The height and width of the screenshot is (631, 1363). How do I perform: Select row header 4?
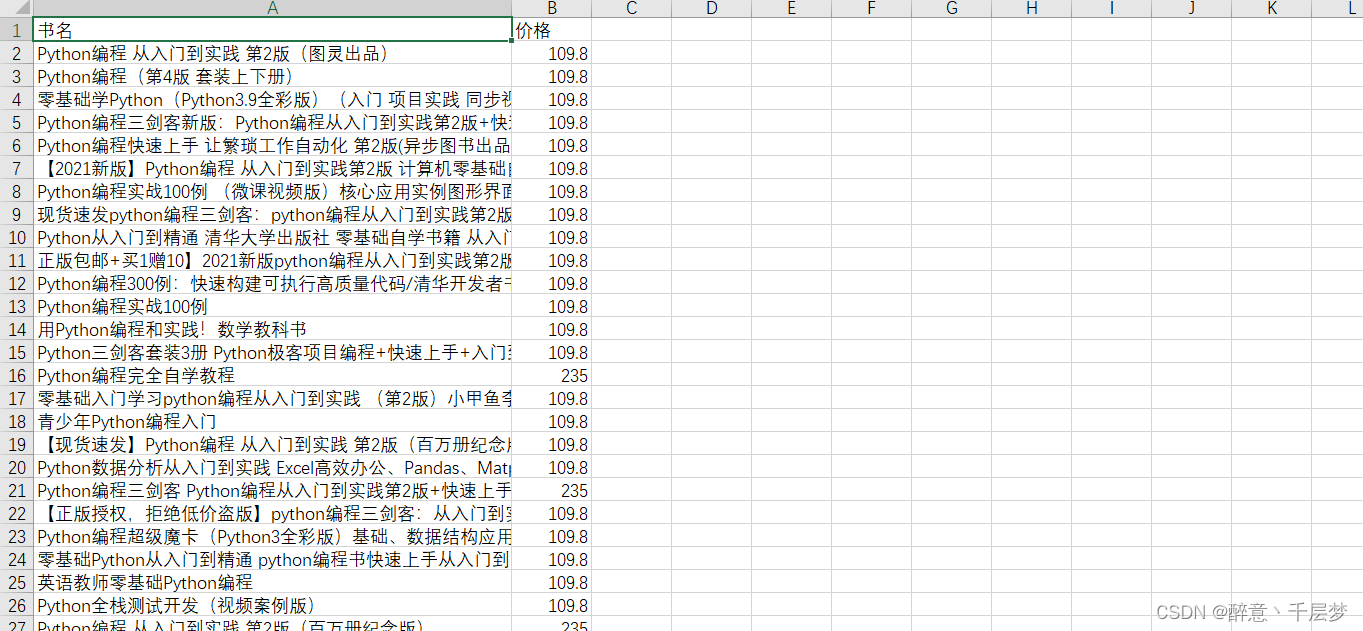pyautogui.click(x=16, y=99)
